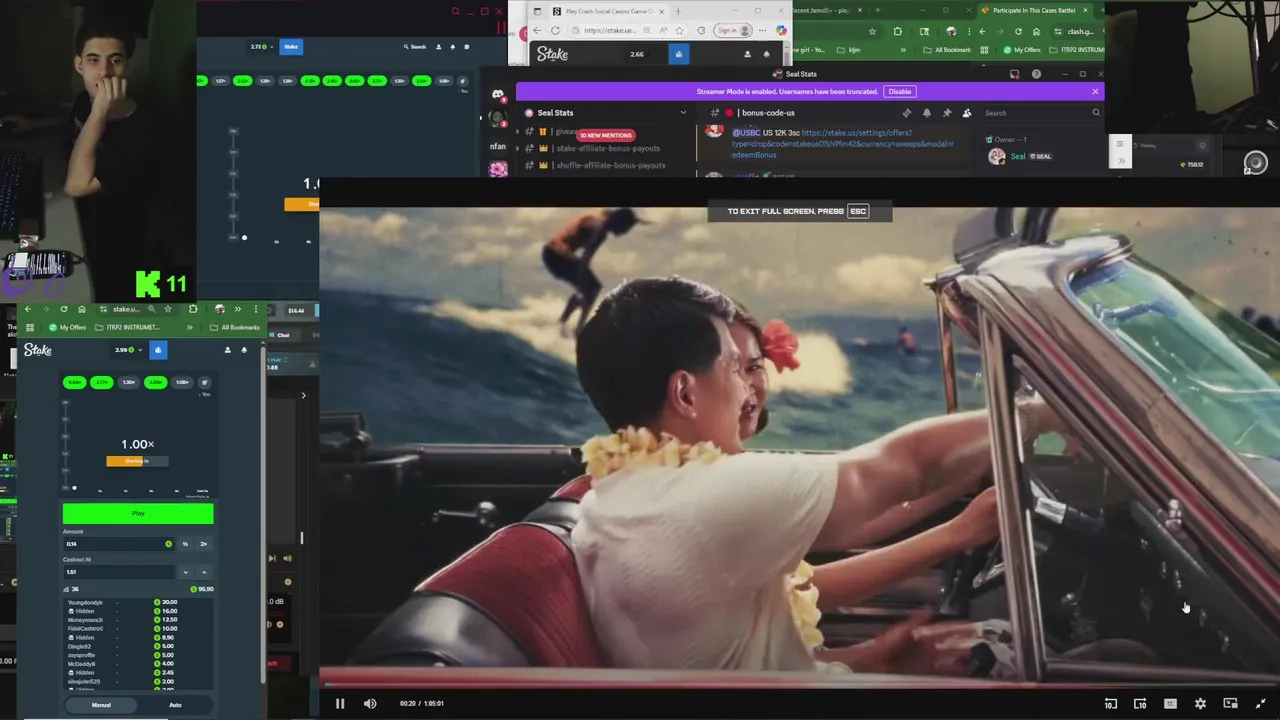The width and height of the screenshot is (1280, 720).
Task: Open a new tab in Edge window
Action: coord(677,11)
